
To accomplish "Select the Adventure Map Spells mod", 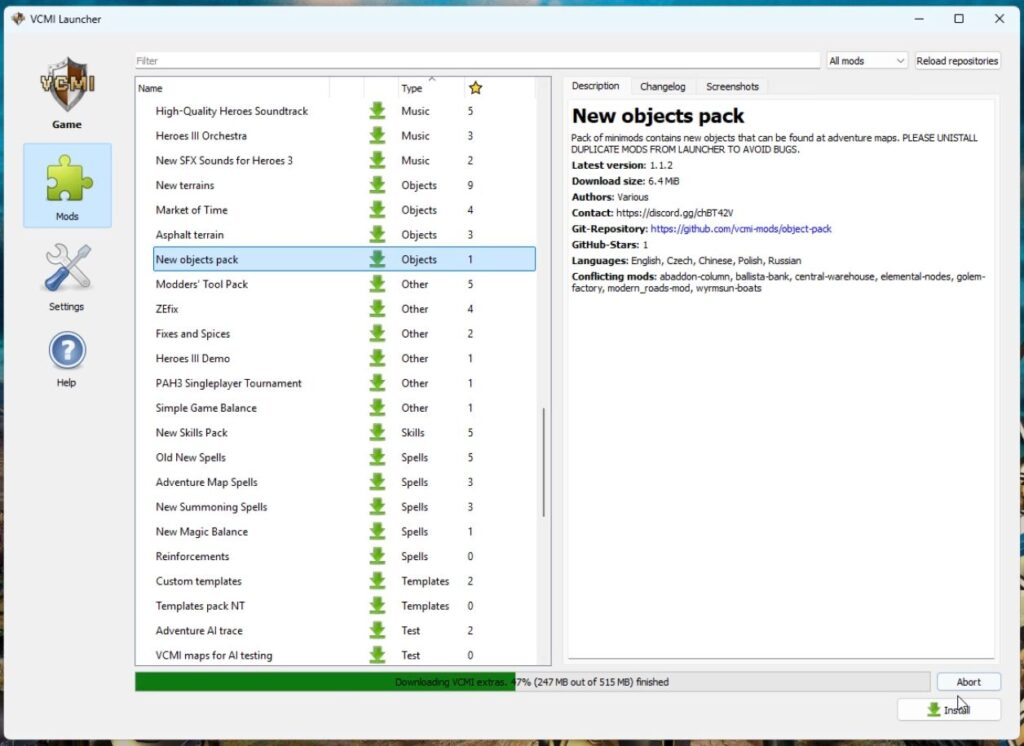I will 344,483.
